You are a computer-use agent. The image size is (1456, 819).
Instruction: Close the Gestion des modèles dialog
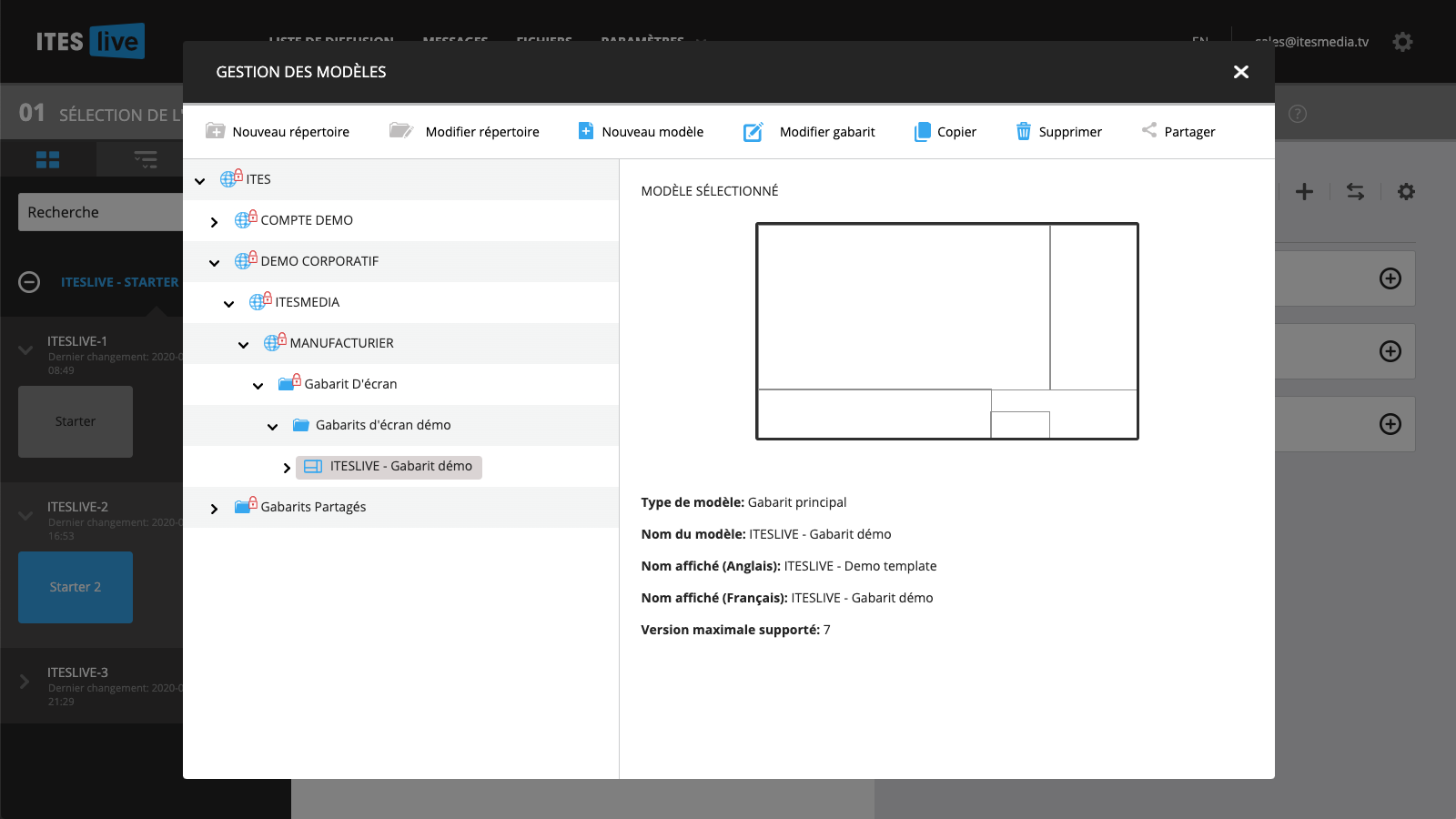1241,72
